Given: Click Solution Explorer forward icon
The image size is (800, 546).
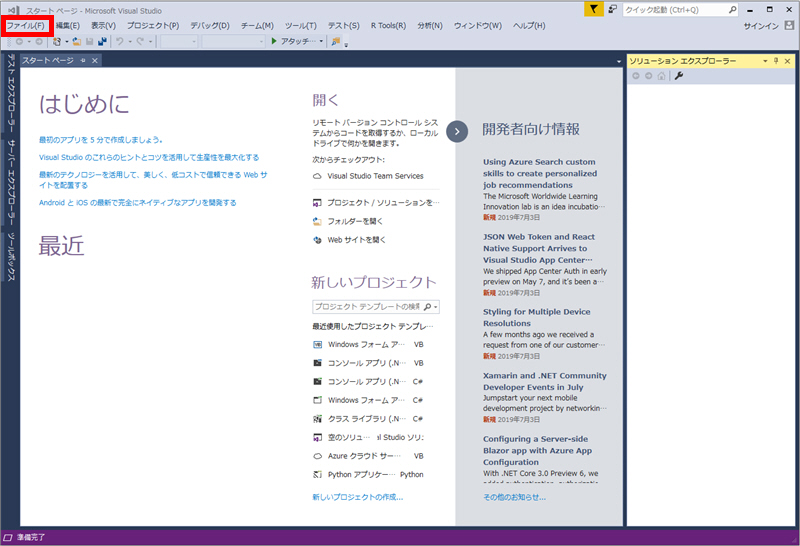Looking at the screenshot, I should pyautogui.click(x=648, y=76).
